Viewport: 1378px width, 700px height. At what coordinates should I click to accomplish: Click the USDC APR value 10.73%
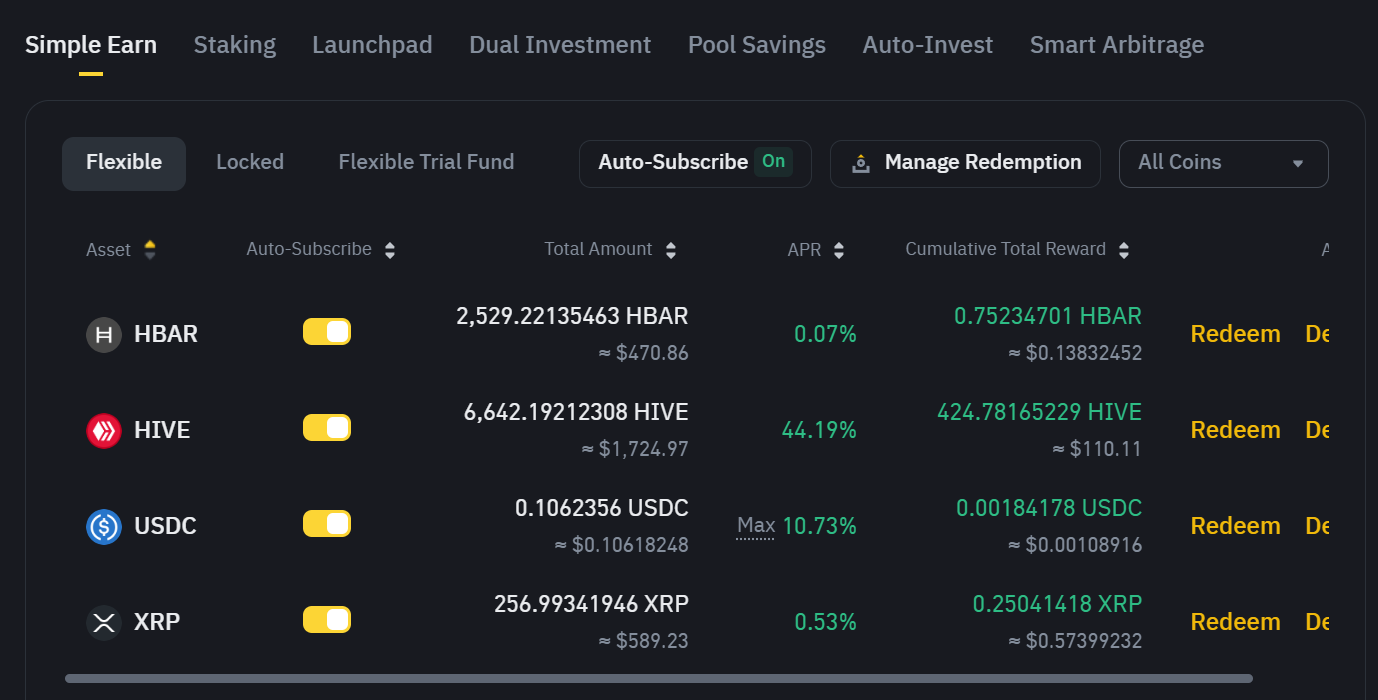click(x=819, y=526)
